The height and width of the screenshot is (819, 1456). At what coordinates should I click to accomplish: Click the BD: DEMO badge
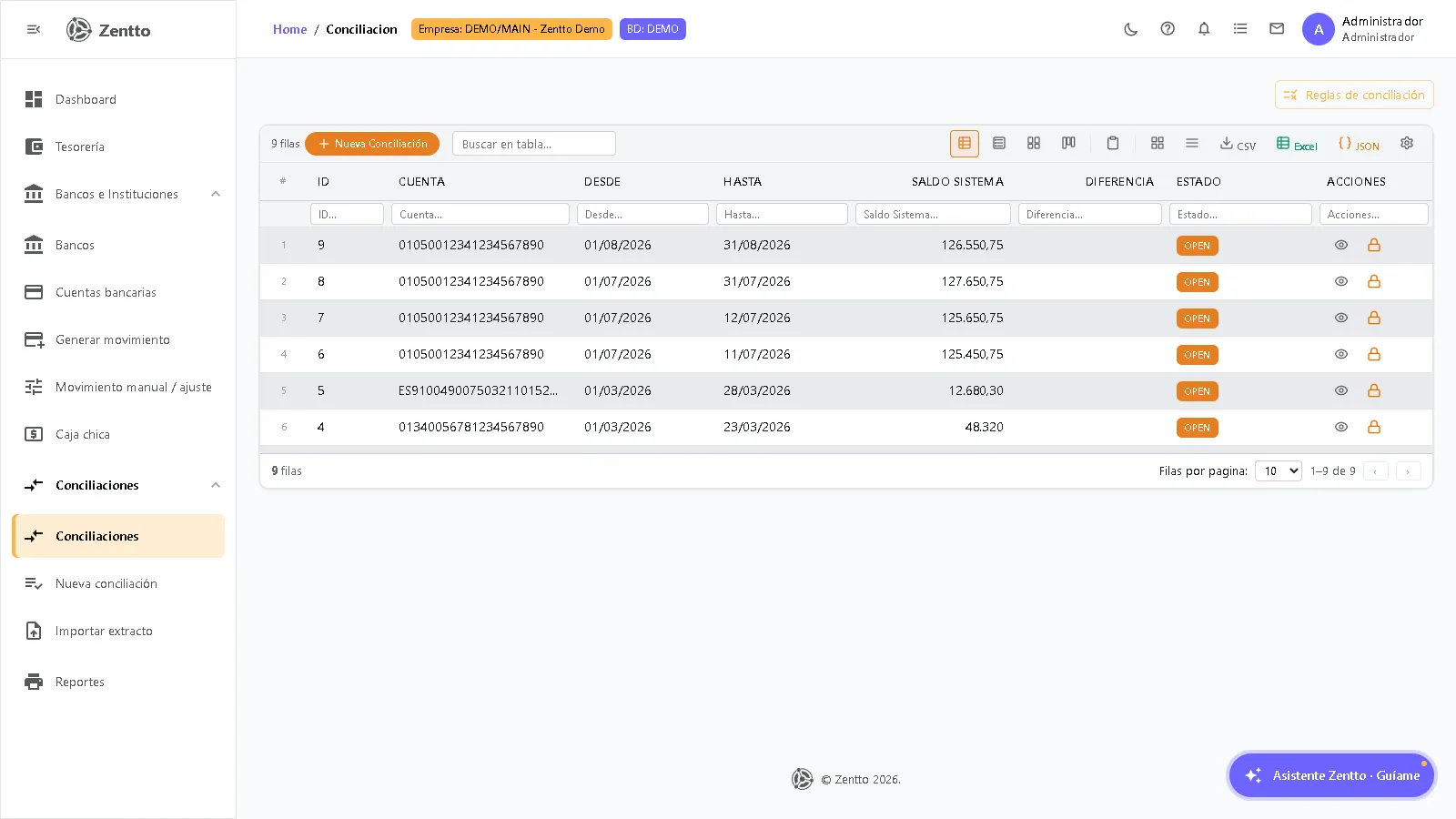(652, 29)
